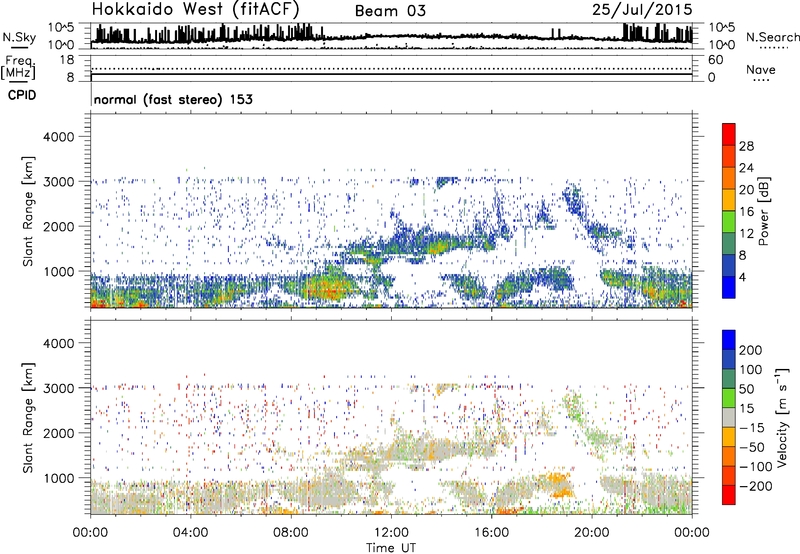Select the light green 15–50 Velocity colorbar segment
The image size is (800, 554).
729,398
